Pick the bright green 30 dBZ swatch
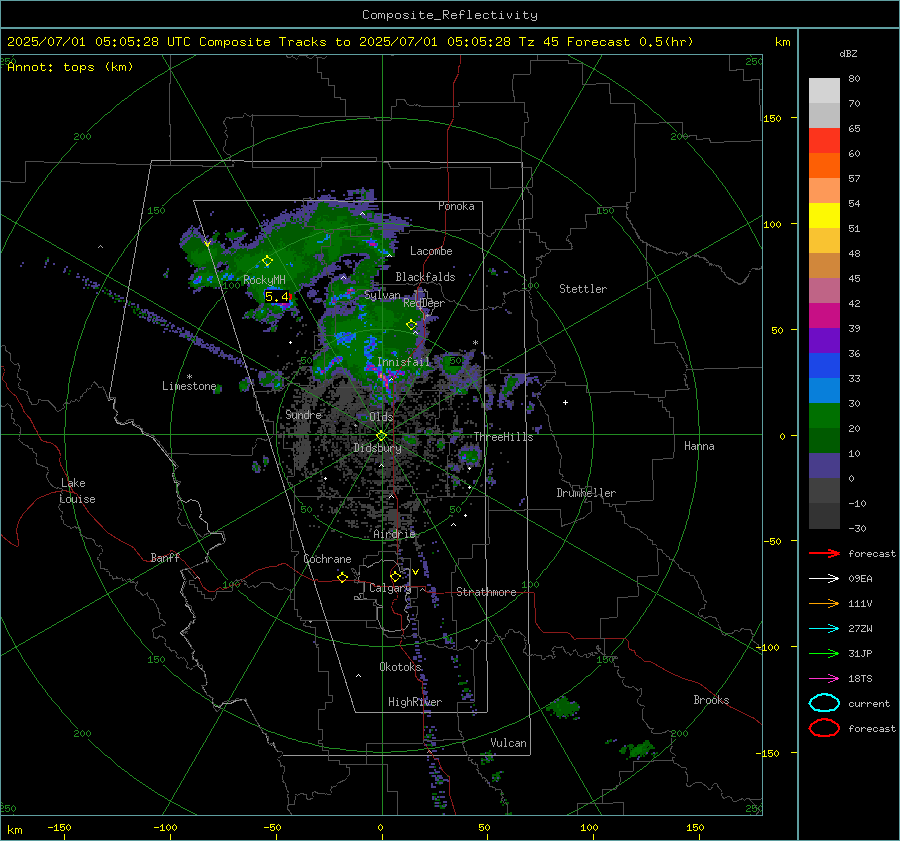 tap(824, 415)
